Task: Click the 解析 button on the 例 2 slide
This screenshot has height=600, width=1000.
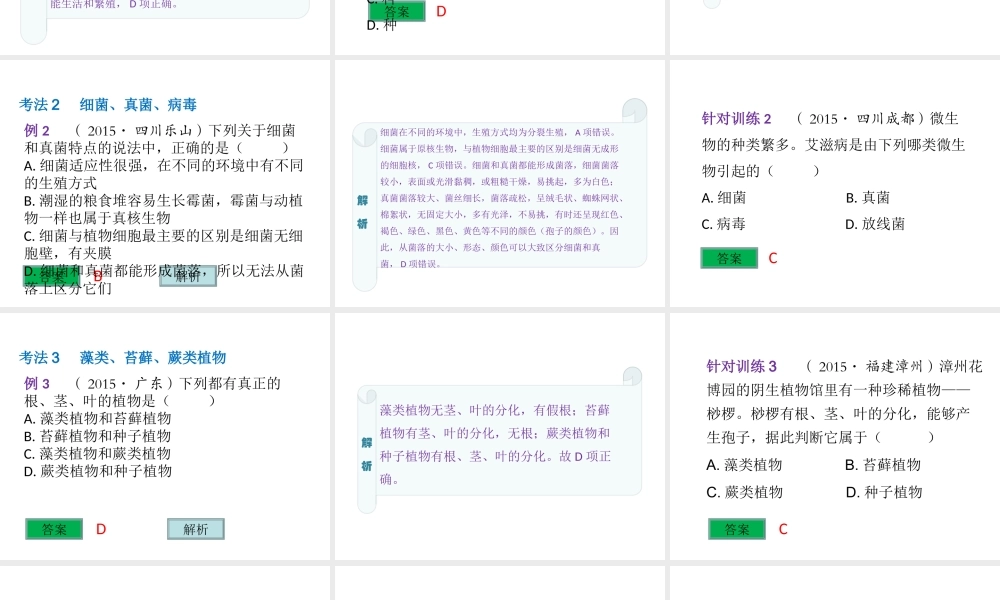Action: tap(188, 276)
